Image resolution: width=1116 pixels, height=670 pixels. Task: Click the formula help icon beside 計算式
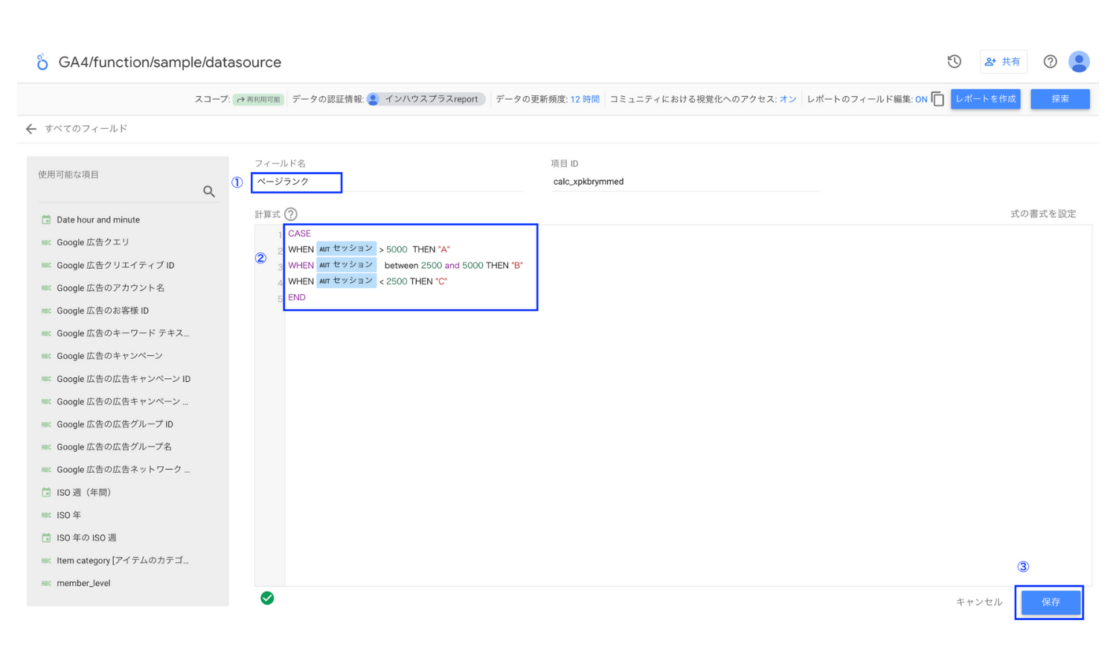291,214
